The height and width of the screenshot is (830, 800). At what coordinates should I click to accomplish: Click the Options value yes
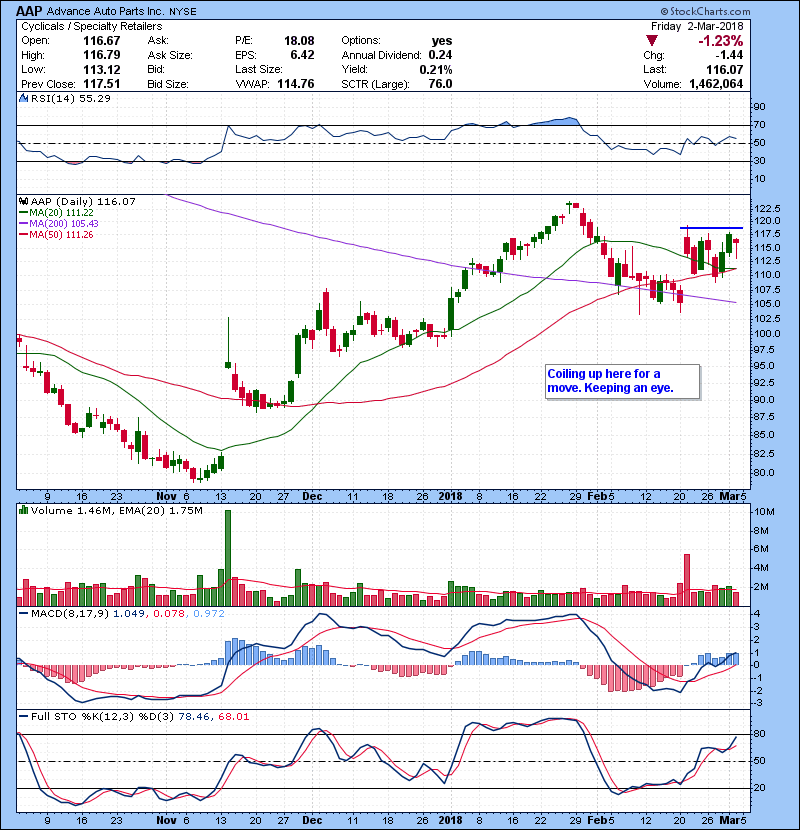tap(442, 41)
